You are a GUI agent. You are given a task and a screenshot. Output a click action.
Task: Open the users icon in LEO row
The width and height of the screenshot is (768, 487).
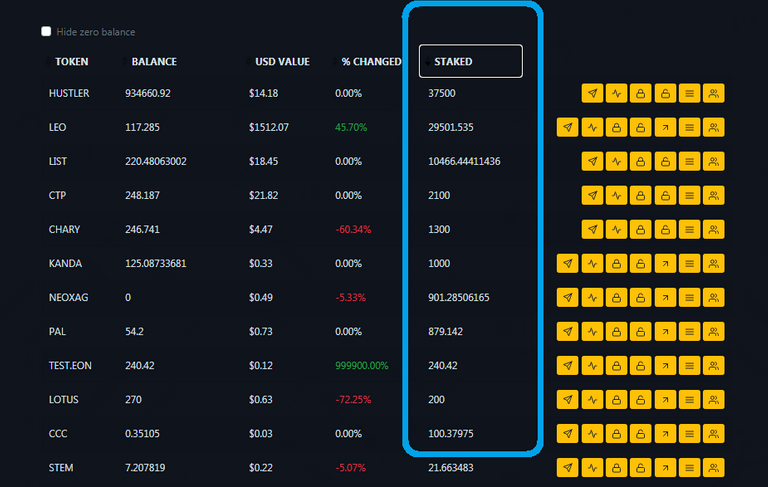pos(714,127)
